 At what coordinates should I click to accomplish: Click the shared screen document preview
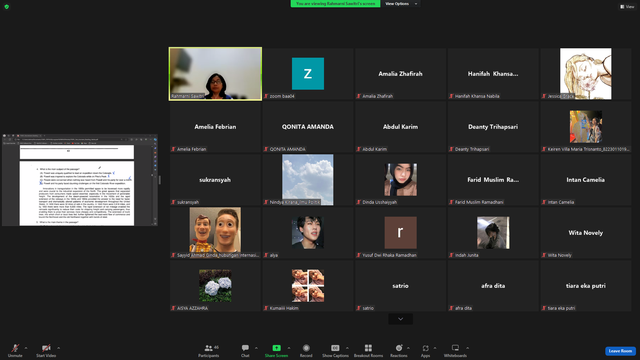[80, 180]
